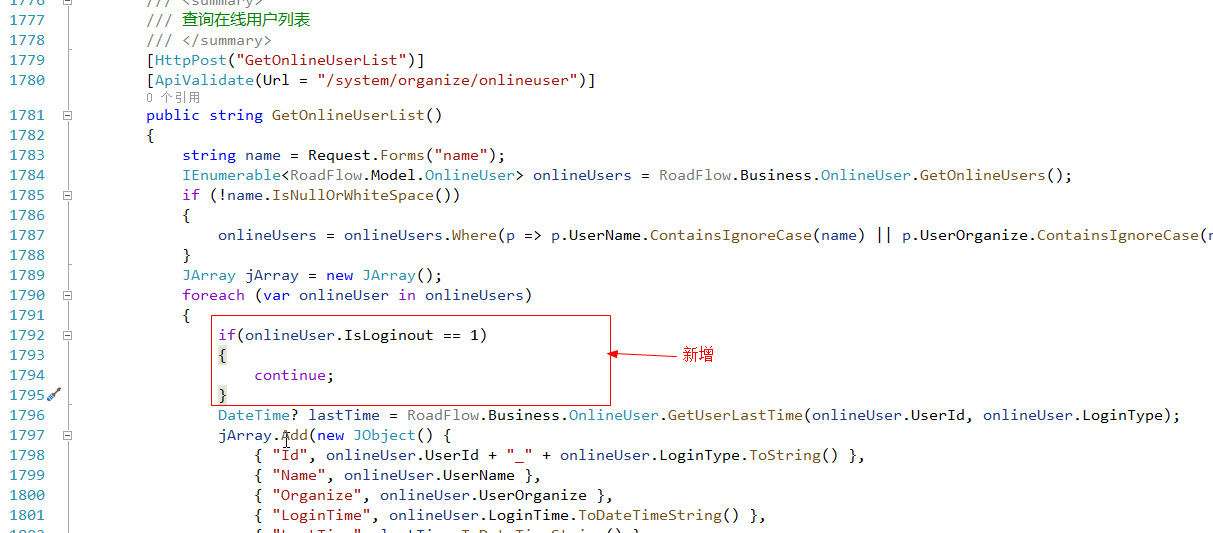Click line number 1779 in the gutter
This screenshot has width=1213, height=533.
27,60
